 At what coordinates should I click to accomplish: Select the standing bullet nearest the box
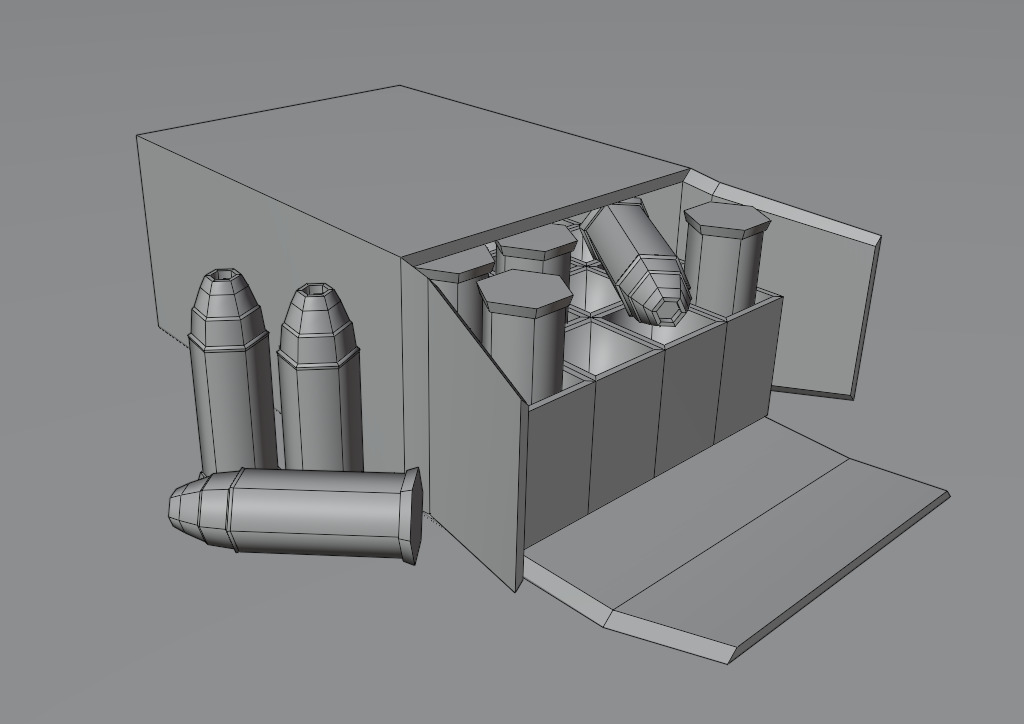[320, 377]
